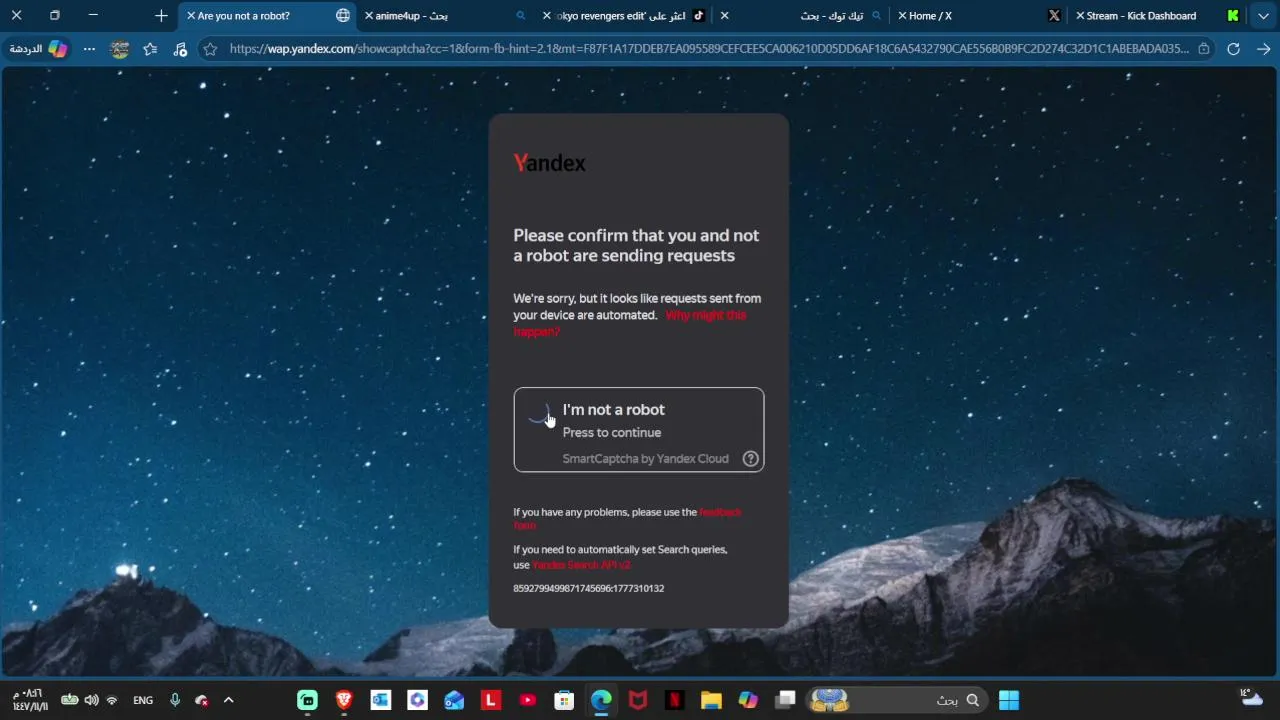Open the Edge settings and more menu

point(89,48)
